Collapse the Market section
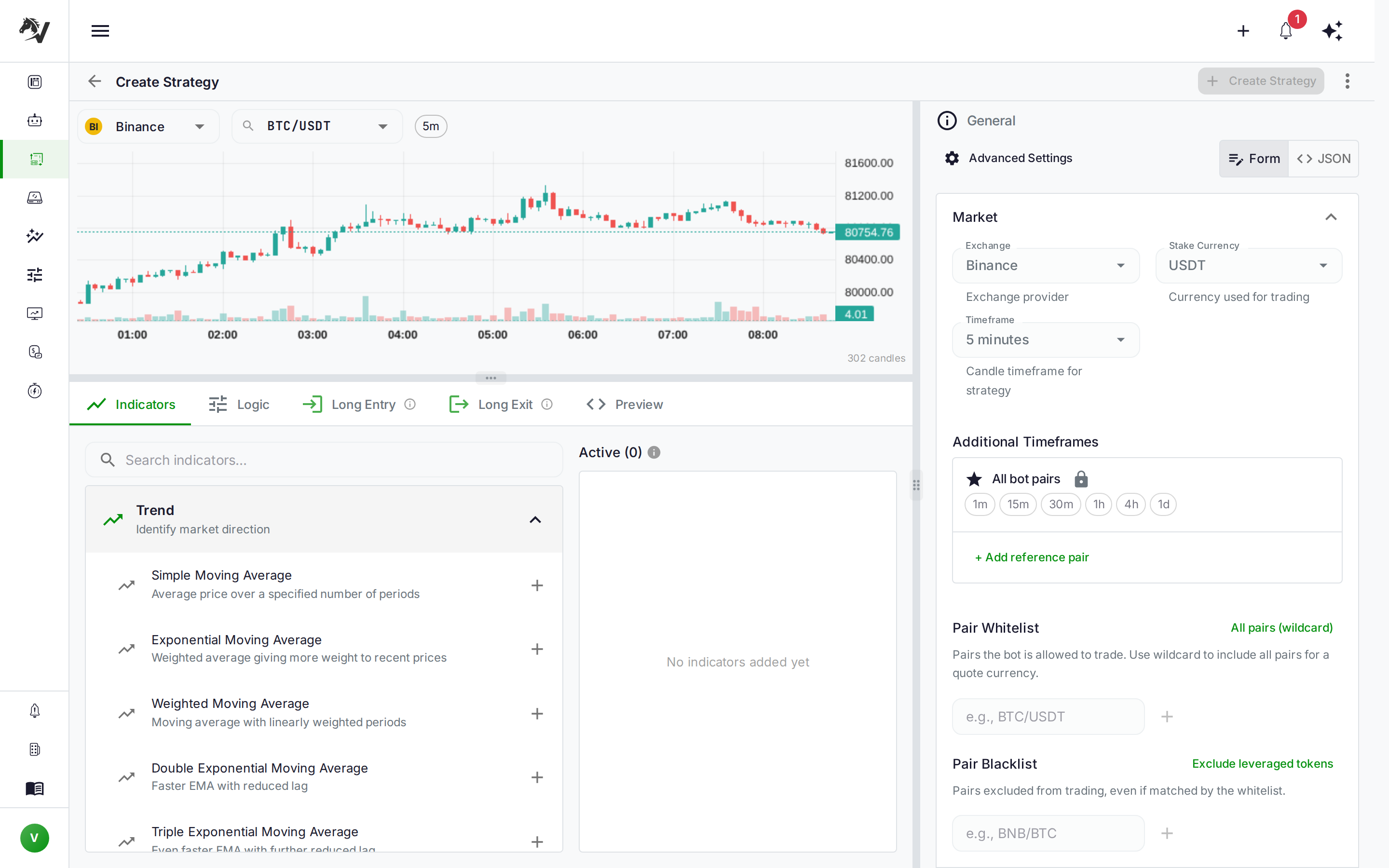Screen dimensions: 1389x868 (x=1331, y=217)
